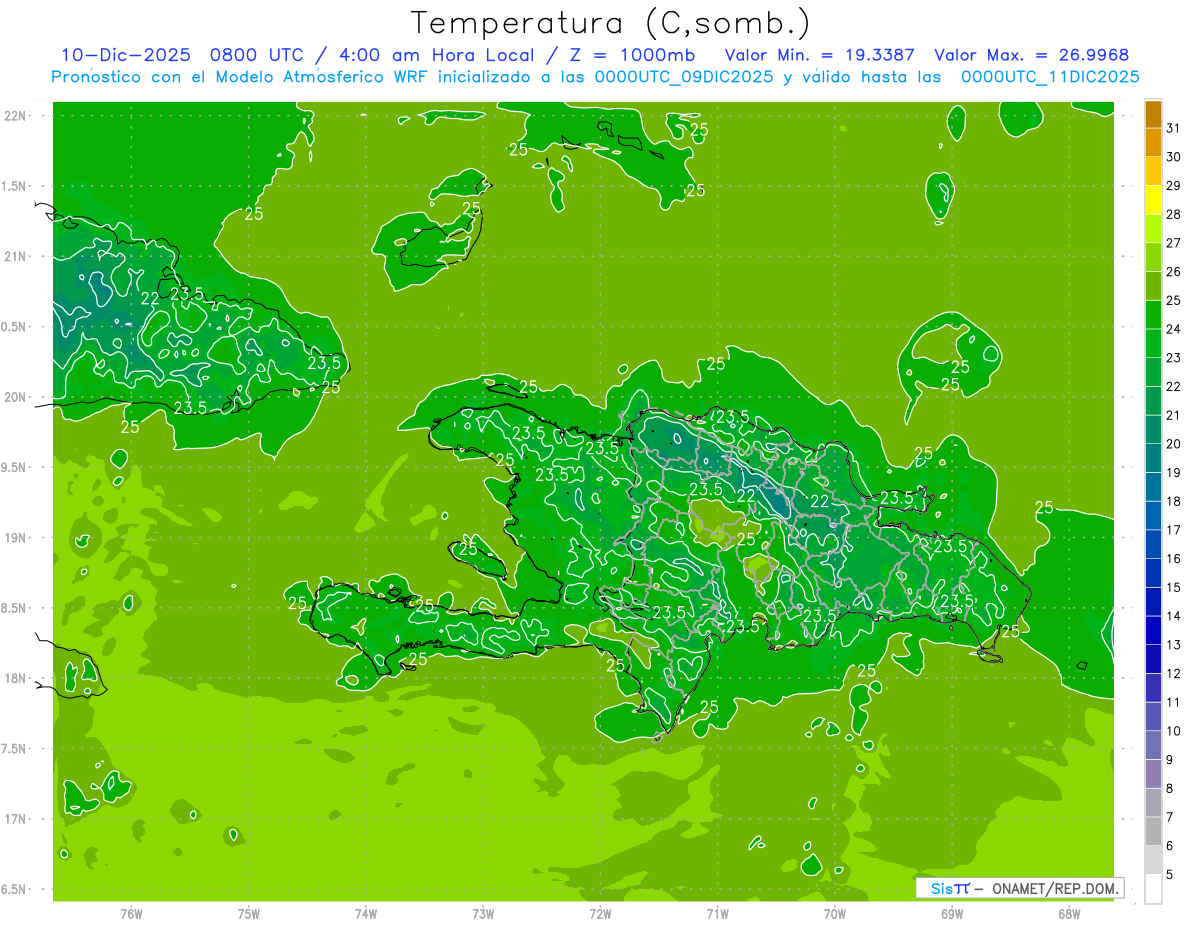
Task: Click color scale value "20"
Action: 1174,444
